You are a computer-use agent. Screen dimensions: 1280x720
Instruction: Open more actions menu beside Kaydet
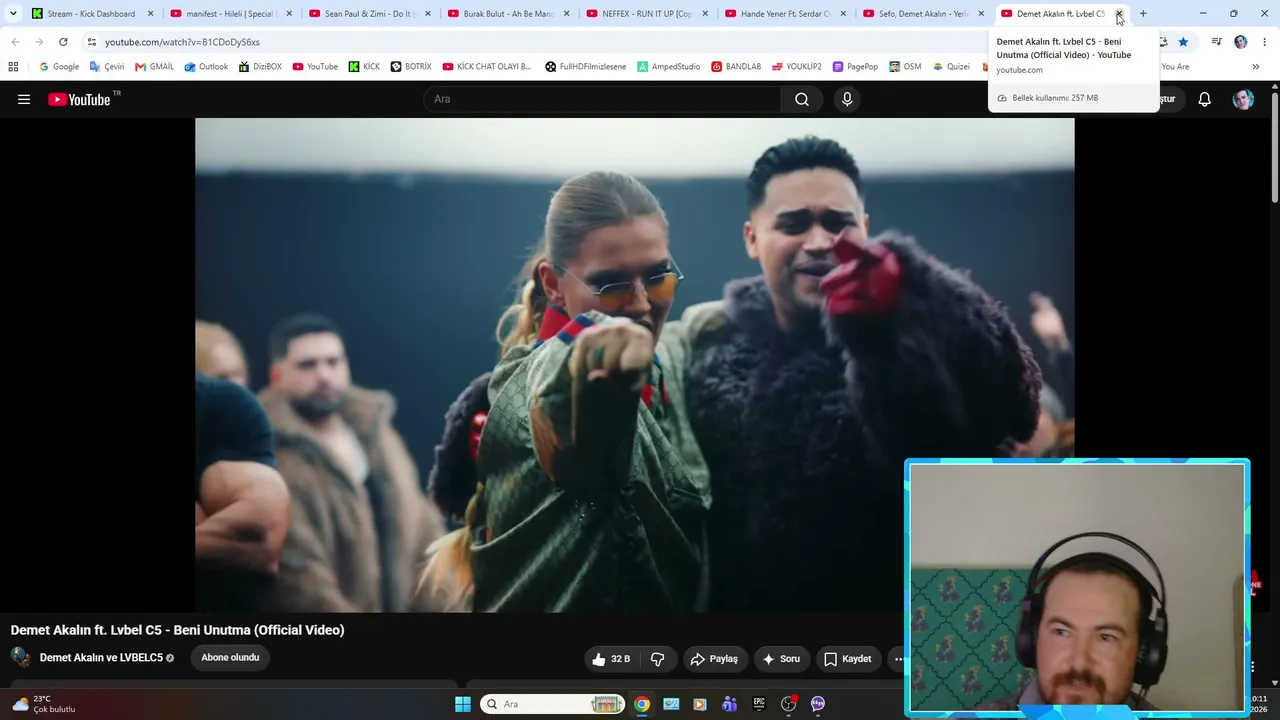pyautogui.click(x=898, y=659)
